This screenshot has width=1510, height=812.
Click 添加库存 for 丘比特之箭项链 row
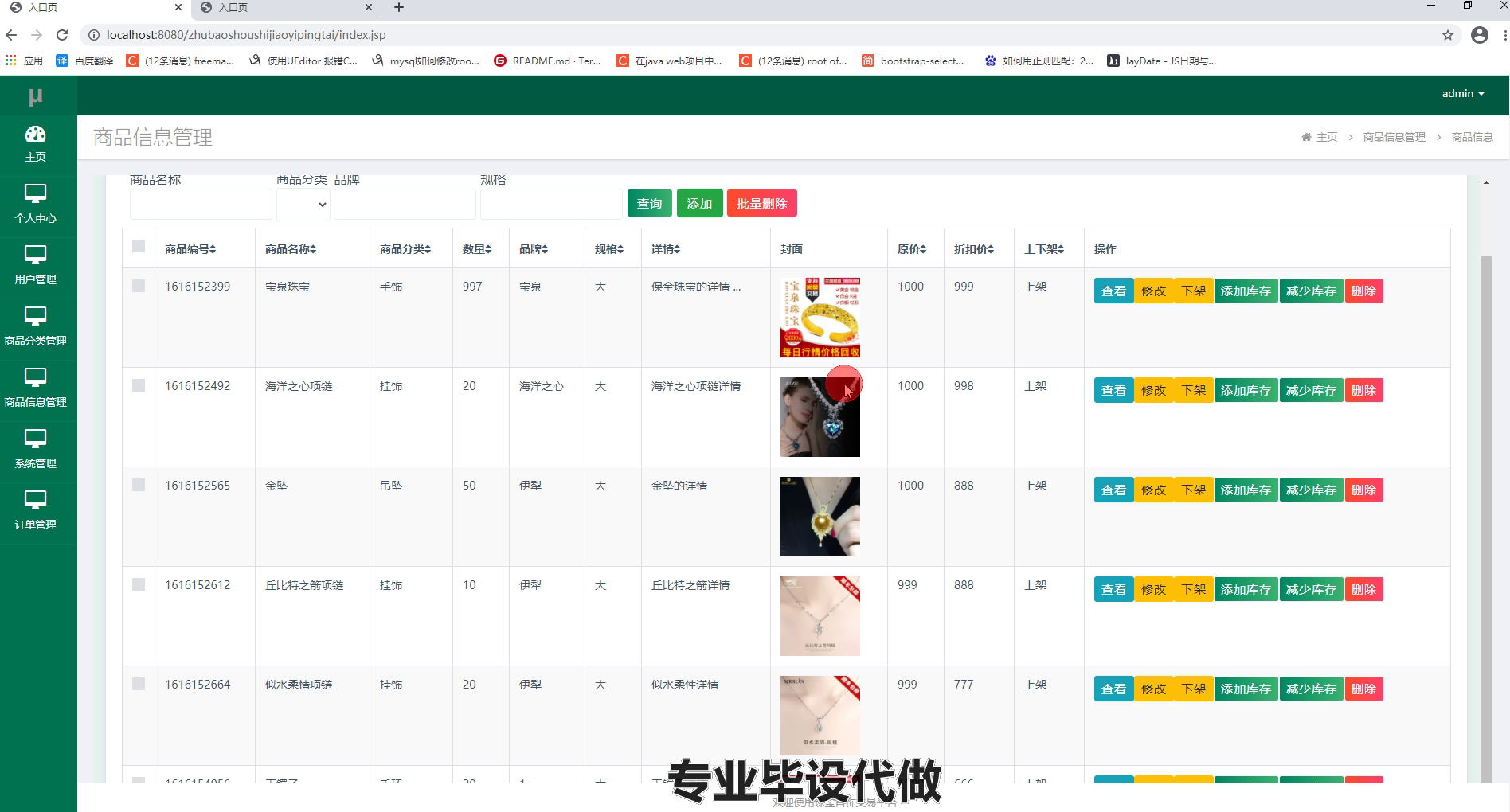point(1246,589)
